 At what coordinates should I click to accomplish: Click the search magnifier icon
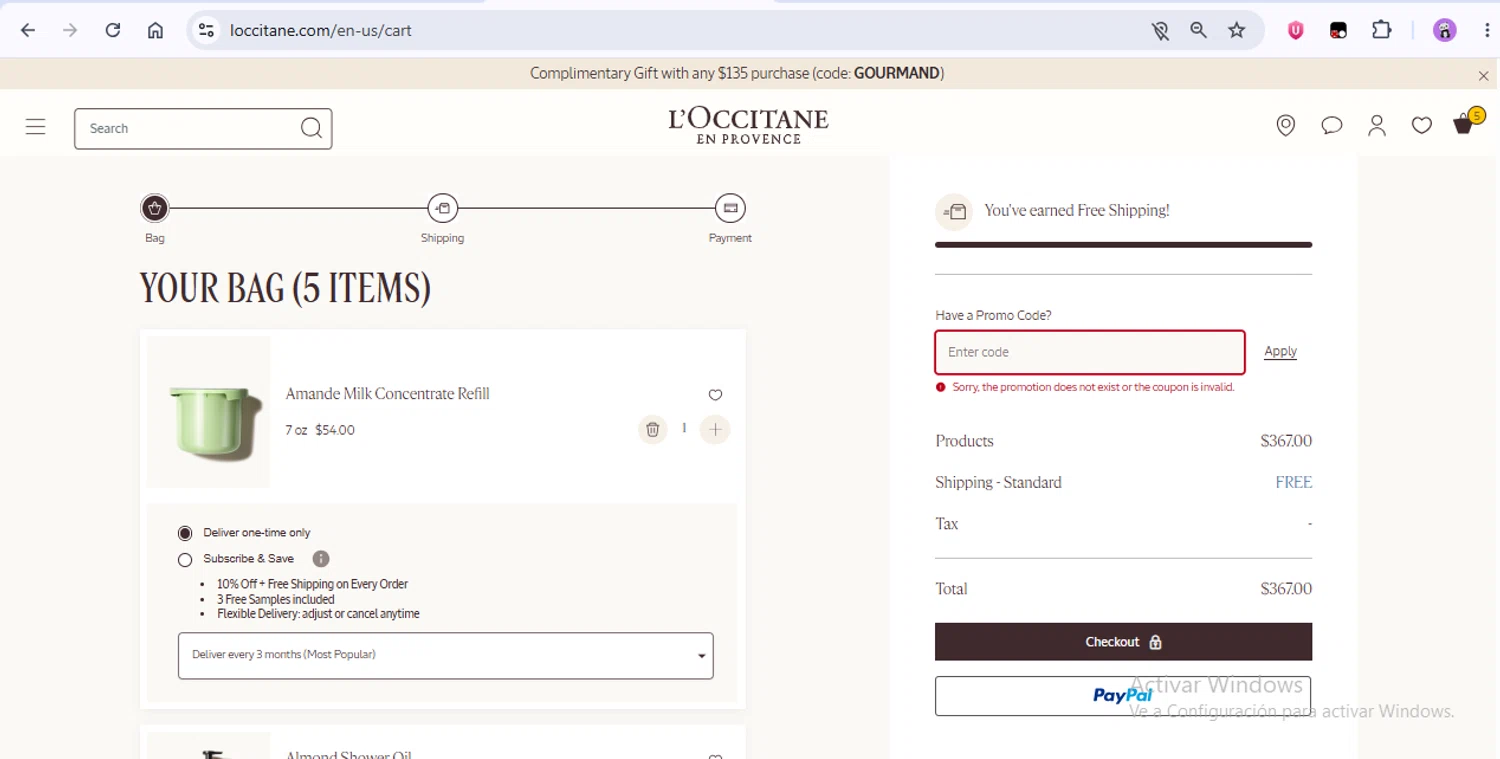(311, 128)
